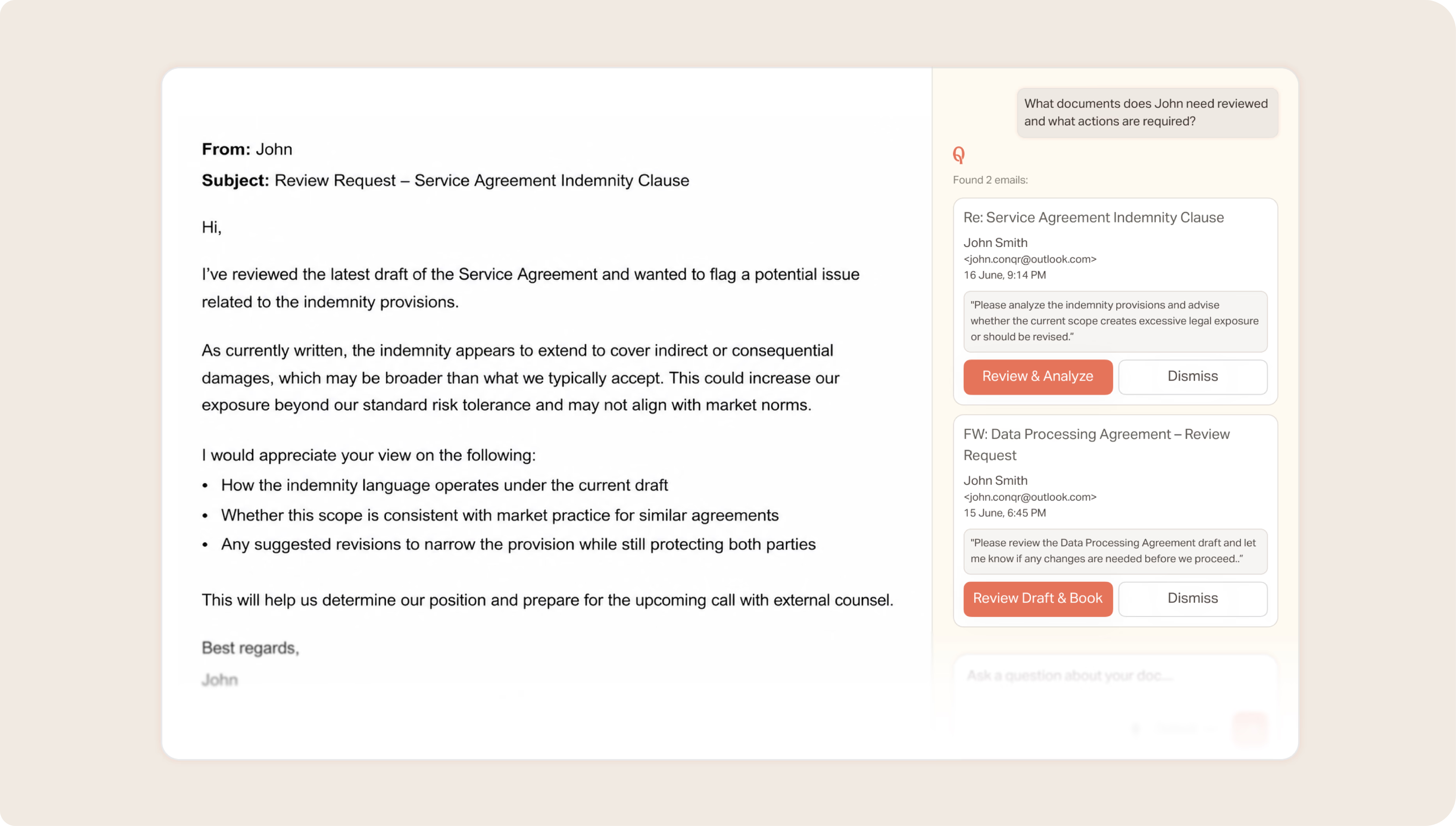Click the orange assistant logo icon
This screenshot has width=1456, height=826.
pyautogui.click(x=959, y=154)
